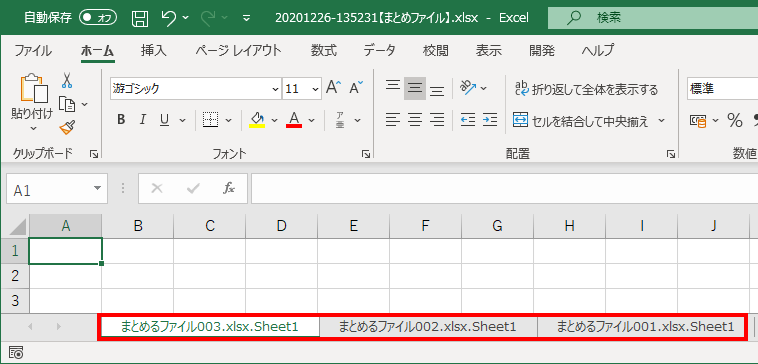
Task: Open the undo history dropdown arrow
Action: (x=186, y=18)
